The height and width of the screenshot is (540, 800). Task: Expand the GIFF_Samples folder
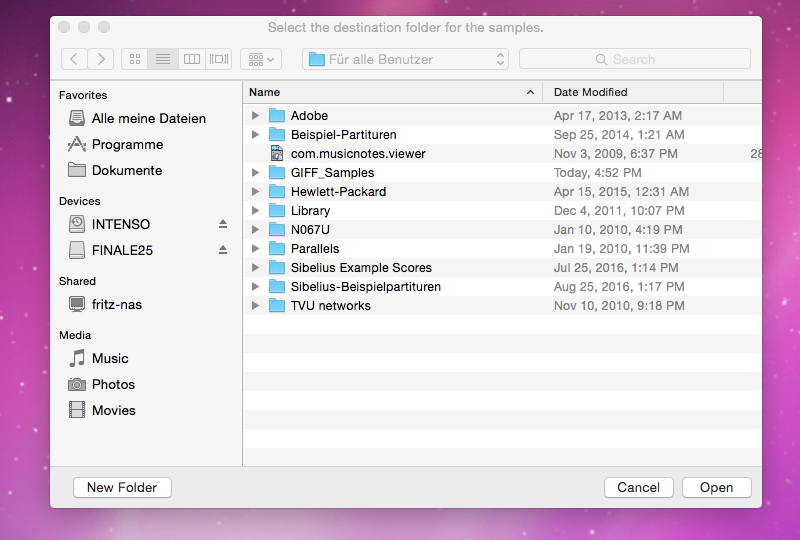(256, 173)
